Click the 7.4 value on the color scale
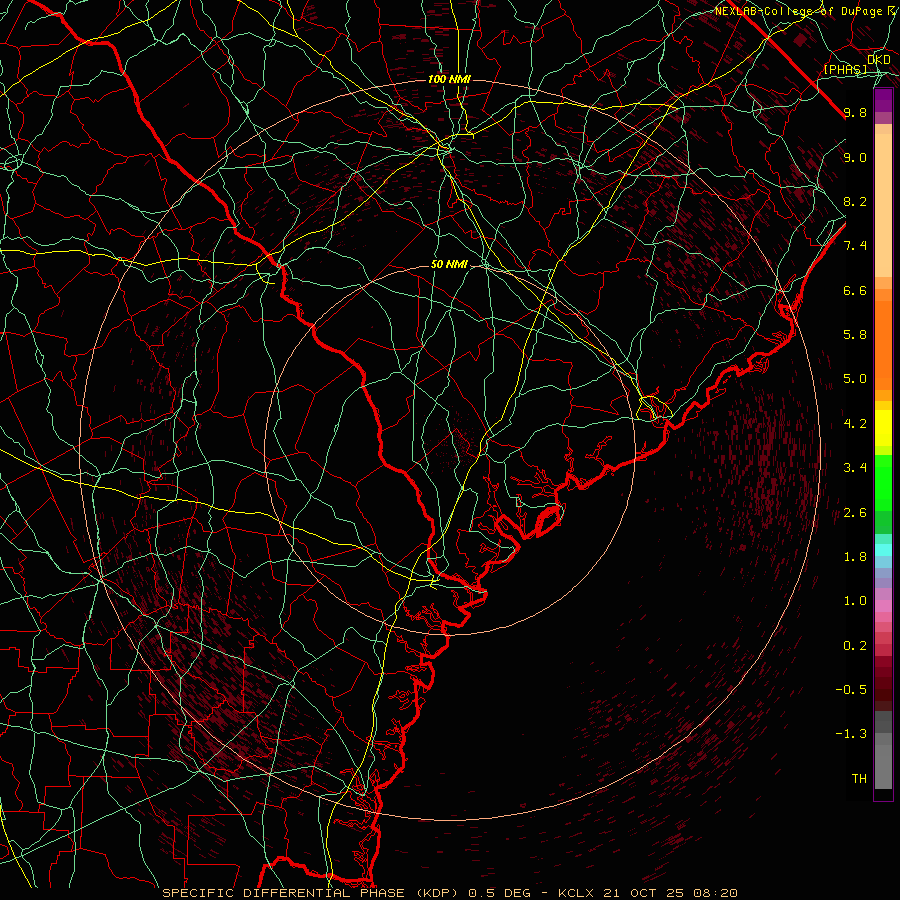This screenshot has height=900, width=900. point(855,246)
